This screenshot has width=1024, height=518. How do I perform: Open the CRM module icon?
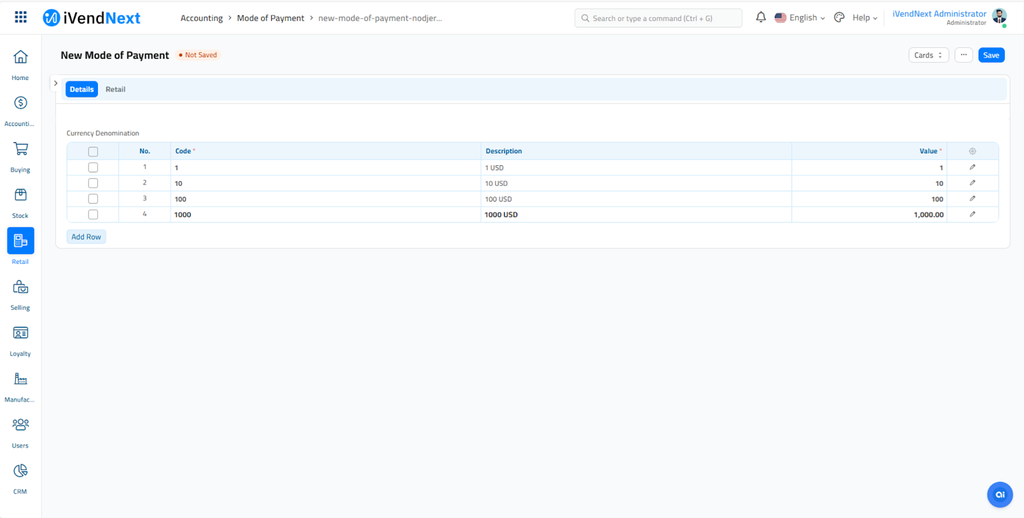pyautogui.click(x=20, y=472)
